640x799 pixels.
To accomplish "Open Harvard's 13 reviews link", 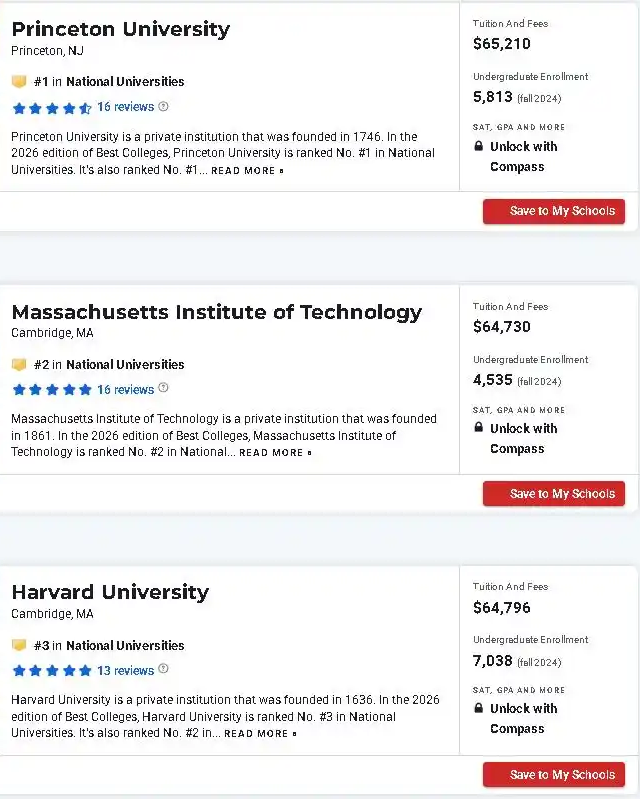I will click(x=125, y=671).
